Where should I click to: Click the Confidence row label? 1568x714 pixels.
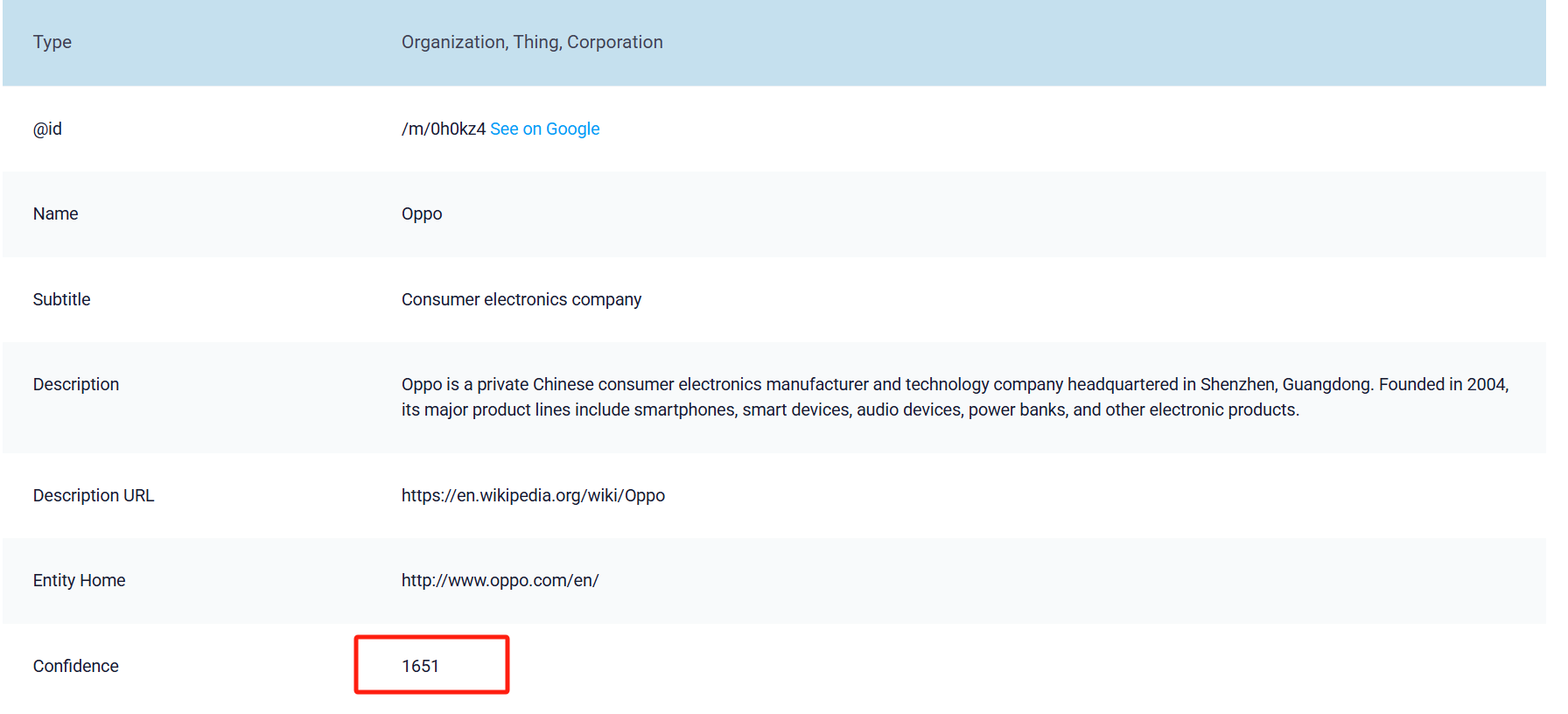coord(76,666)
